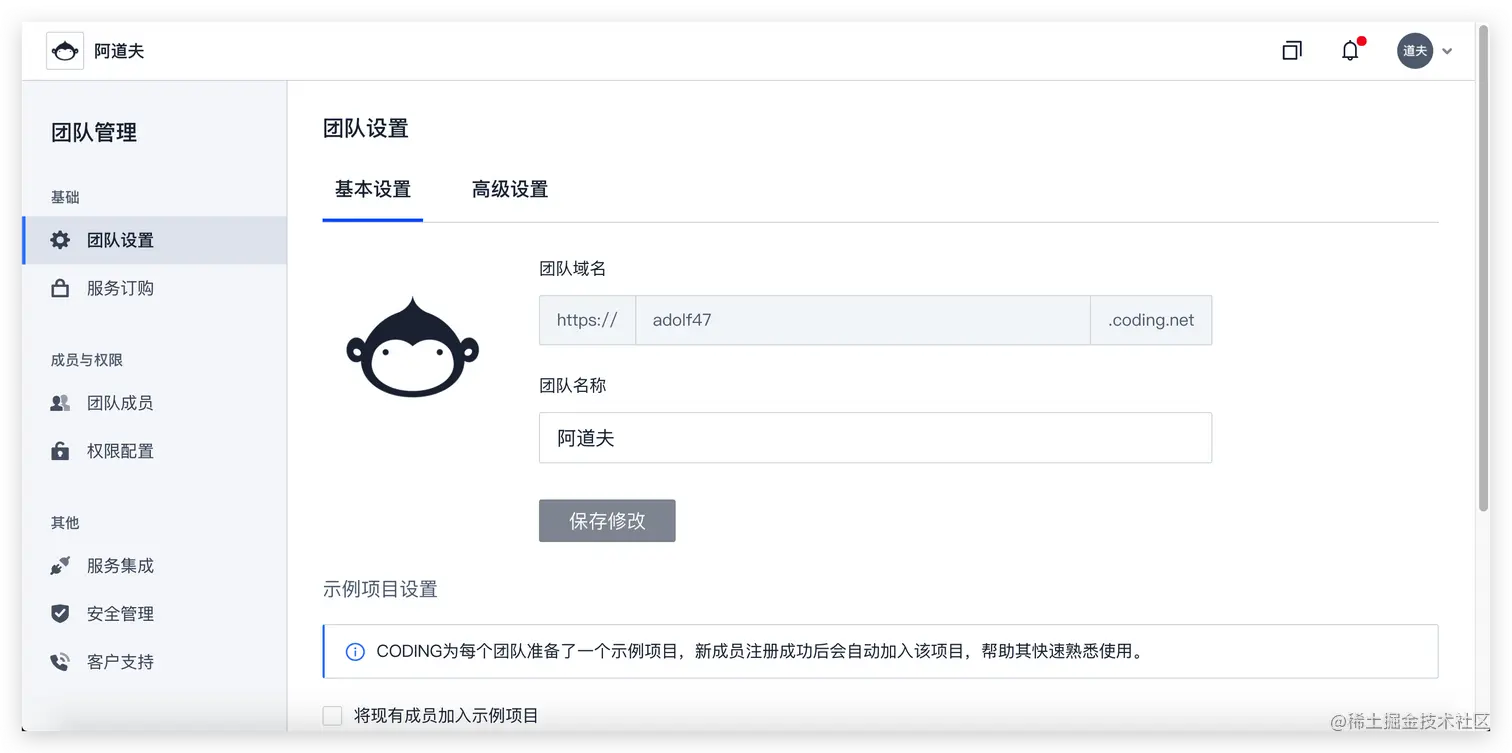Click the 保存修改 button
Image resolution: width=1512 pixels, height=753 pixels.
(607, 521)
